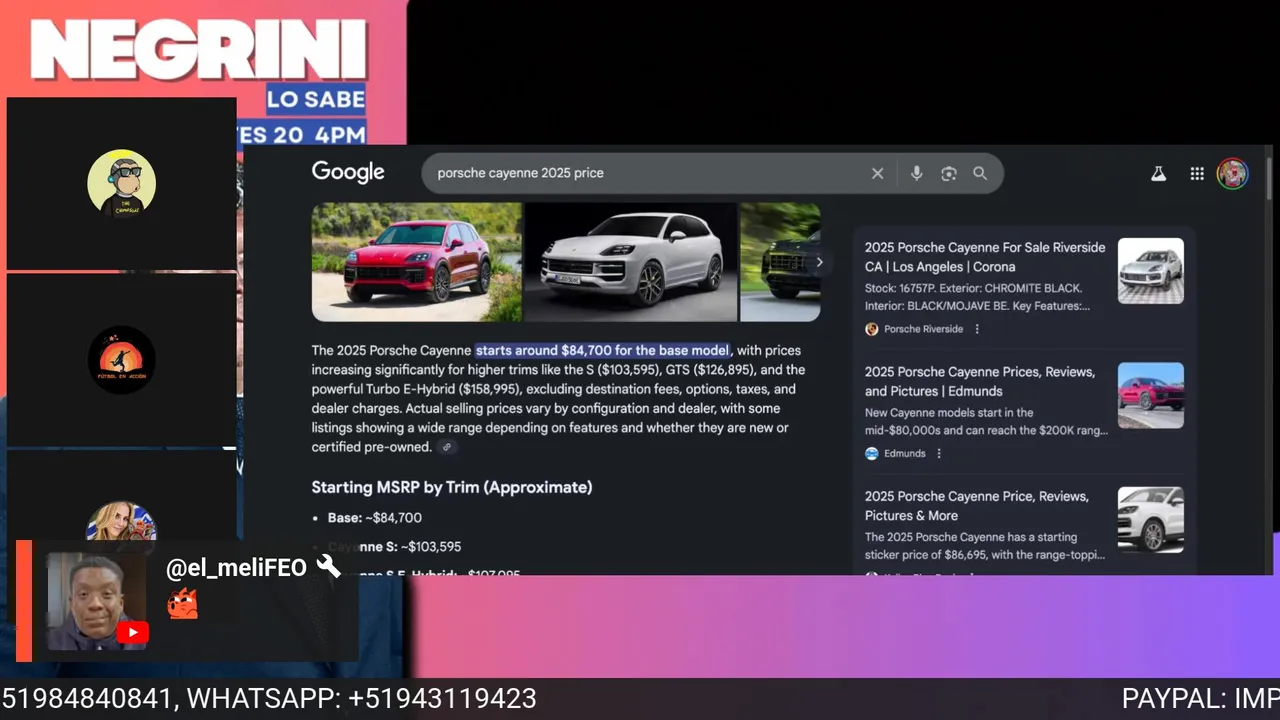1280x720 pixels.
Task: Click the Edmunds source name
Action: click(905, 453)
